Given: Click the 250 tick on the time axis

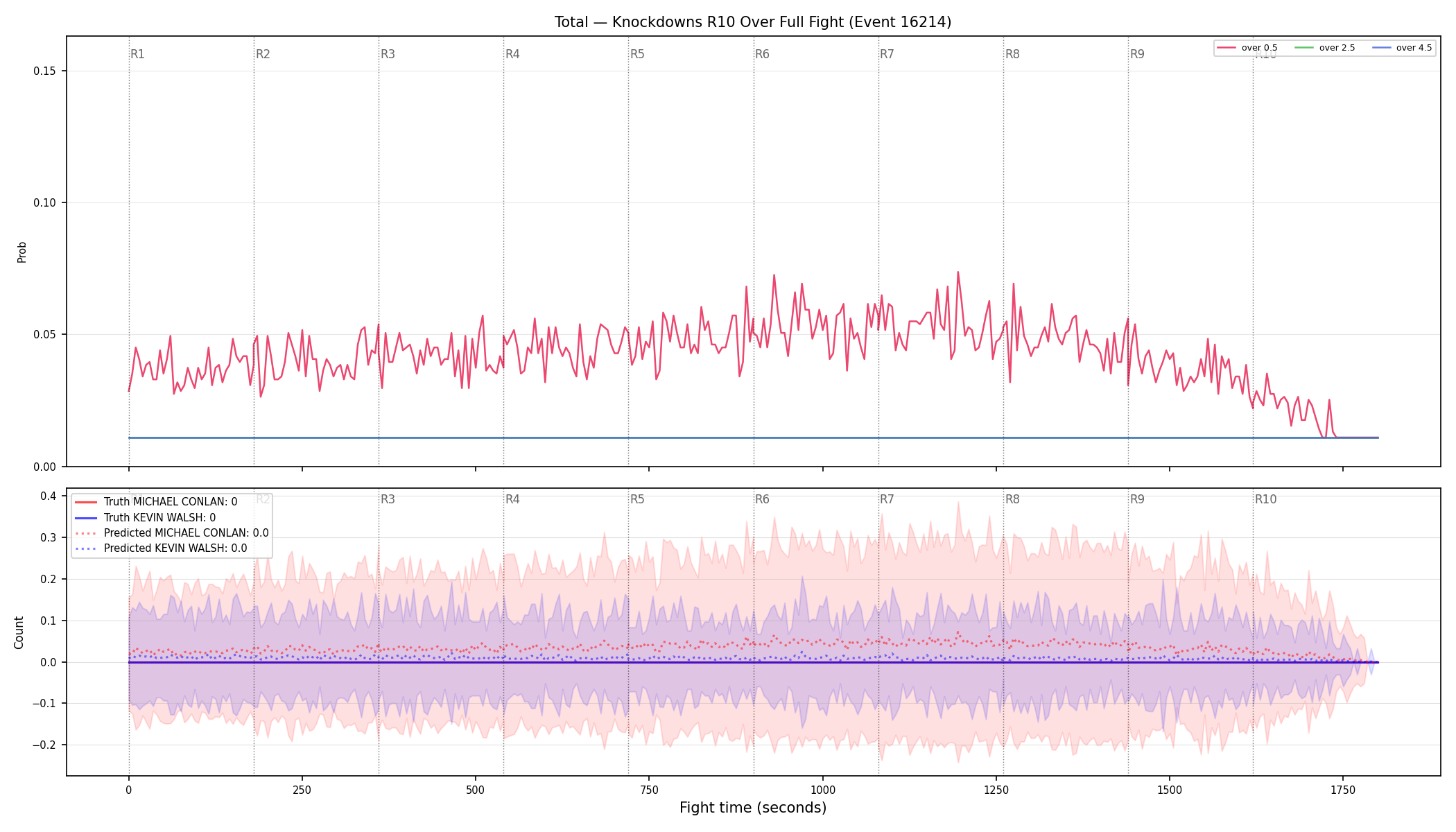Looking at the screenshot, I should pos(302,790).
